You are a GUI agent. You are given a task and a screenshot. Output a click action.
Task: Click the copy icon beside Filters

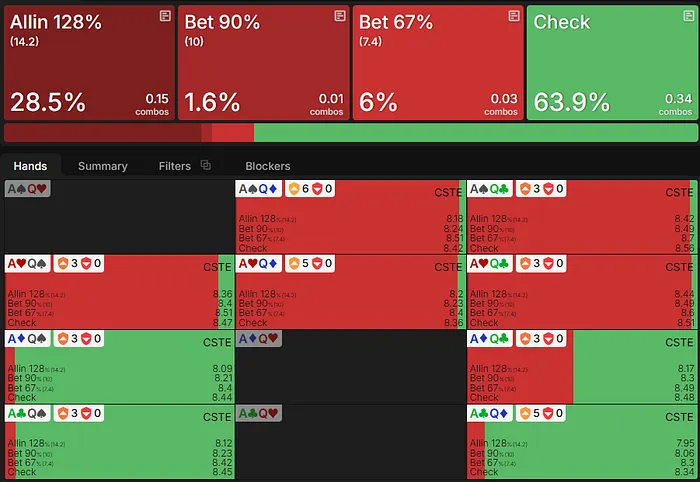(206, 165)
